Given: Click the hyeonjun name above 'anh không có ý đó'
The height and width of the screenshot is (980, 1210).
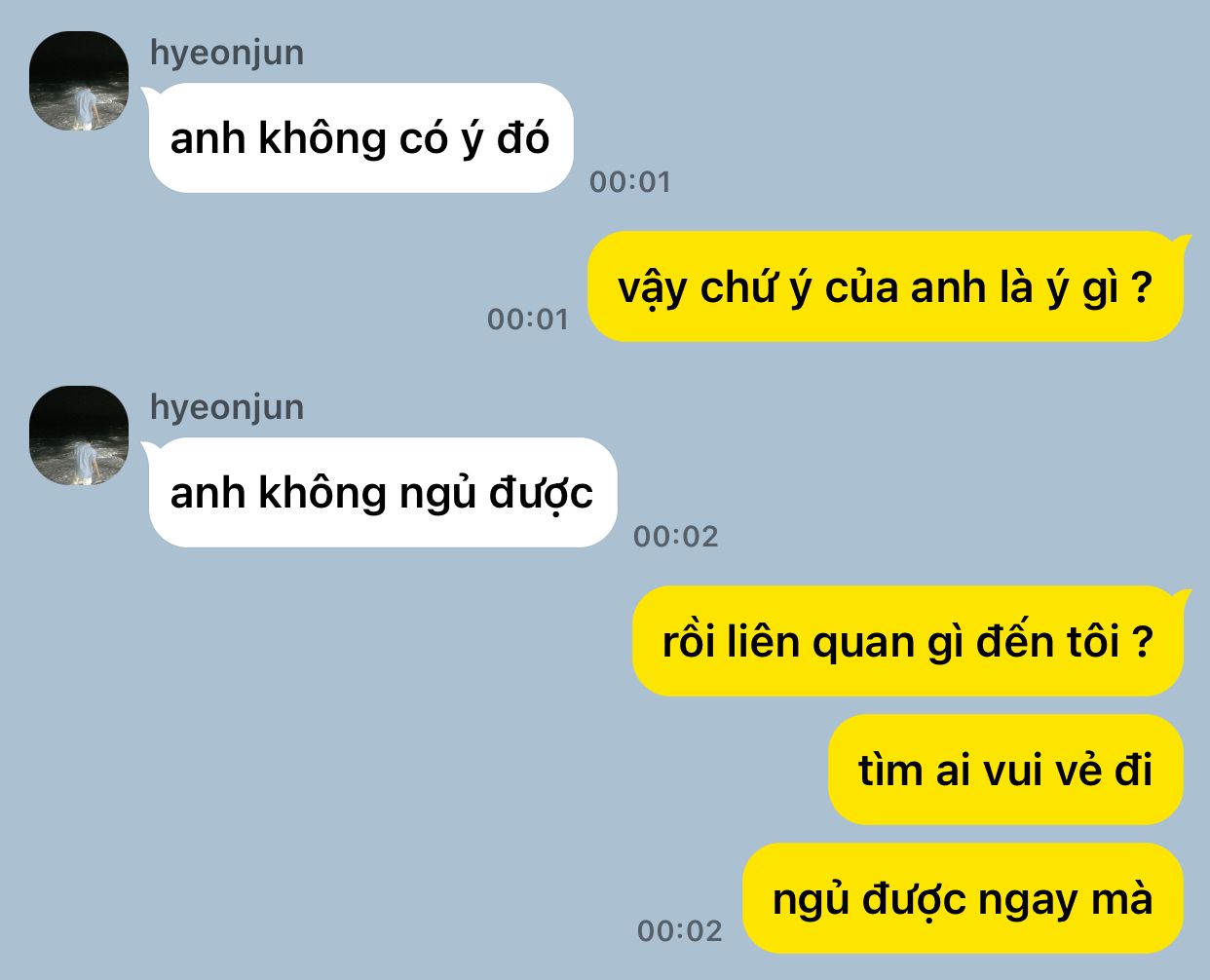Looking at the screenshot, I should [227, 53].
